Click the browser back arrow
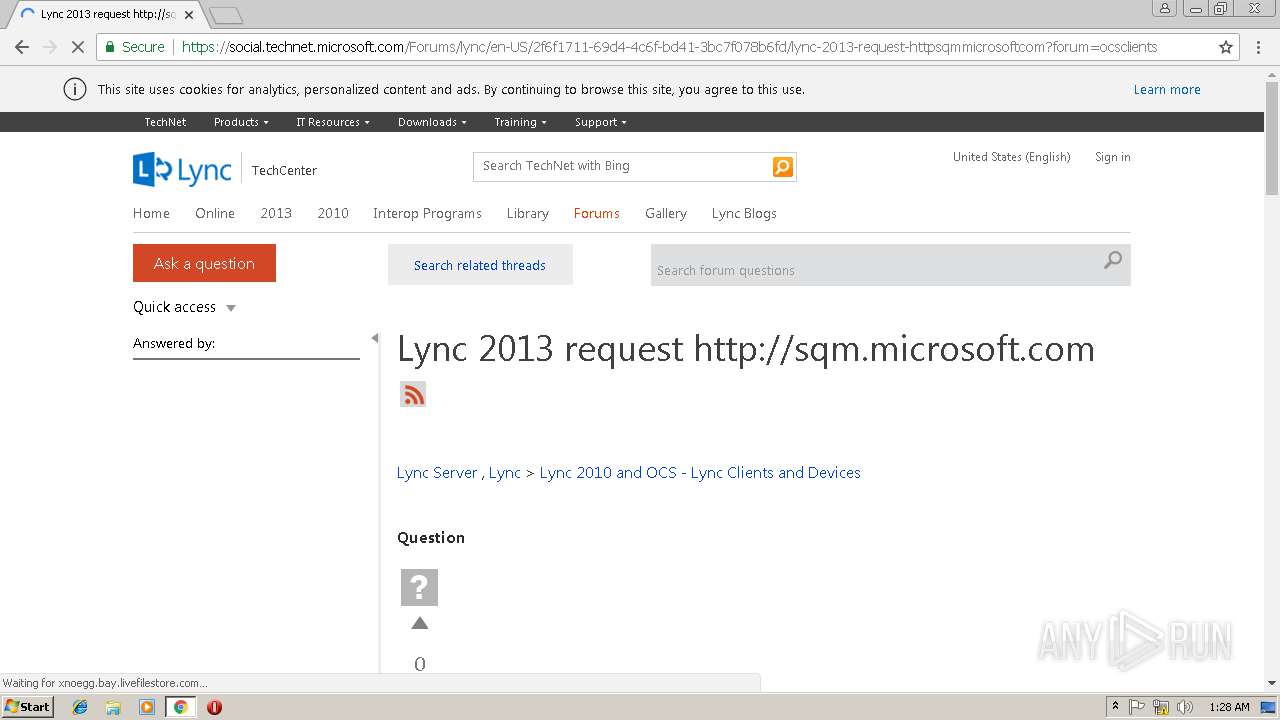1280x720 pixels. pos(21,47)
